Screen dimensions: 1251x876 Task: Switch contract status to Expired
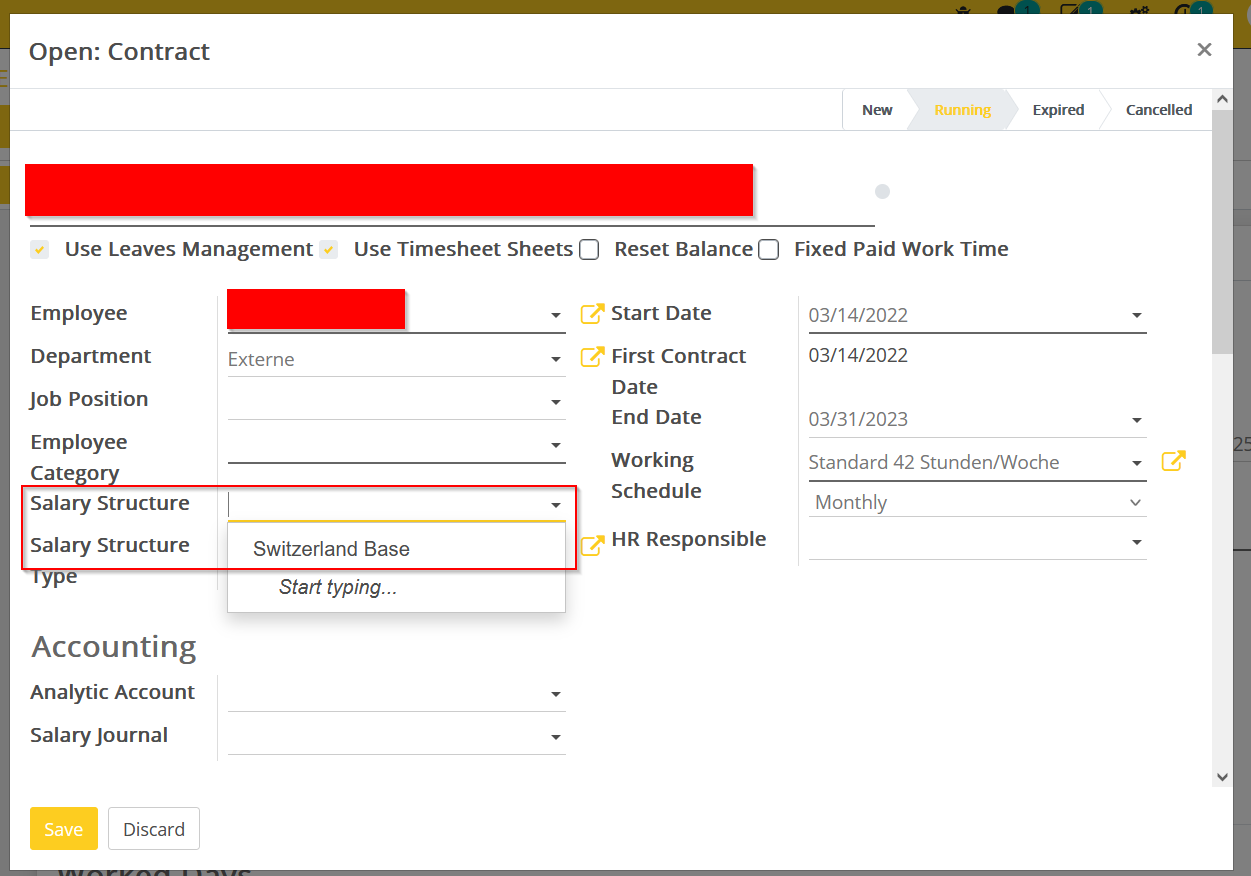click(1058, 110)
